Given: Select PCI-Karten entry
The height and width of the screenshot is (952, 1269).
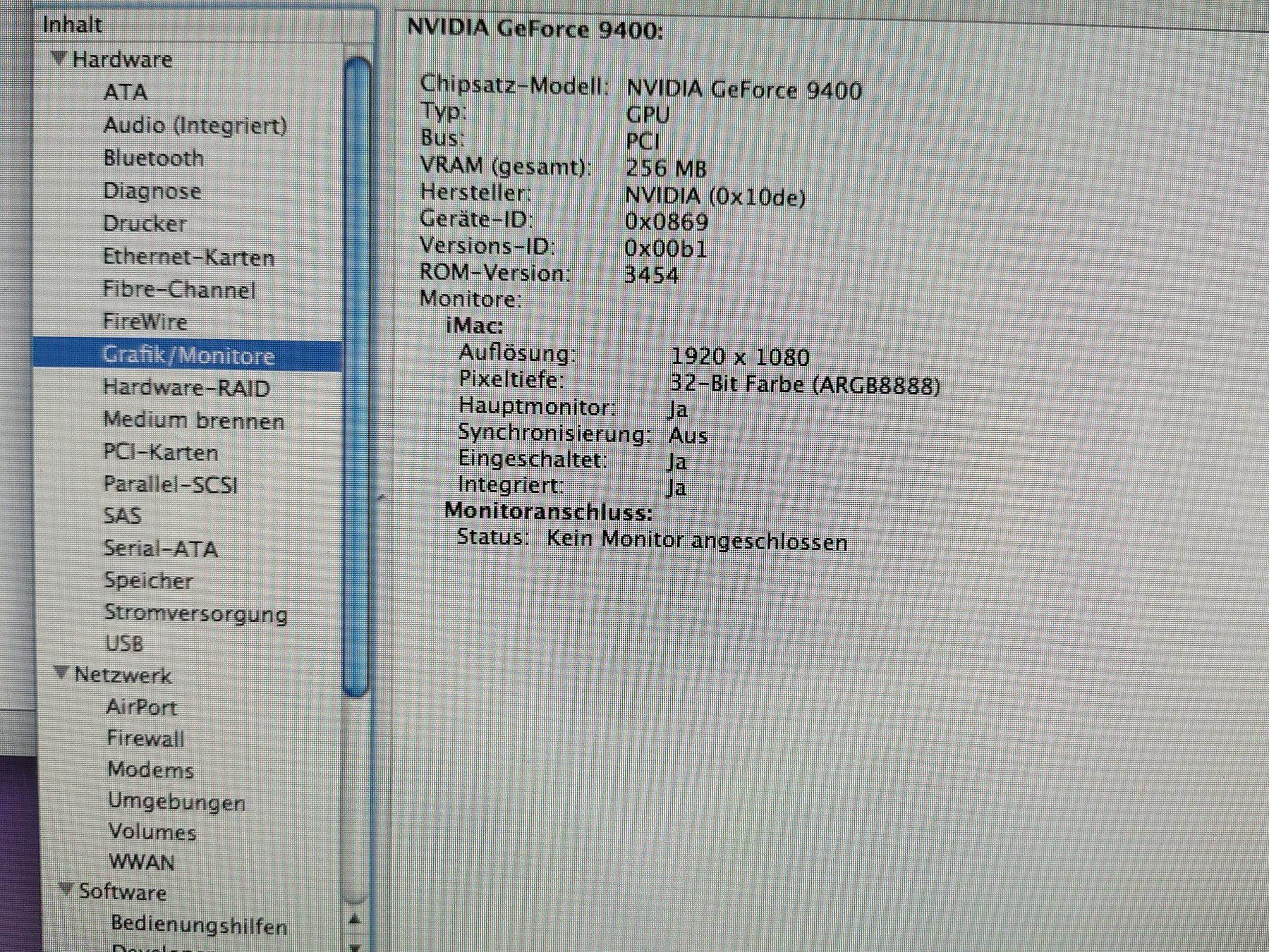Looking at the screenshot, I should coord(160,452).
